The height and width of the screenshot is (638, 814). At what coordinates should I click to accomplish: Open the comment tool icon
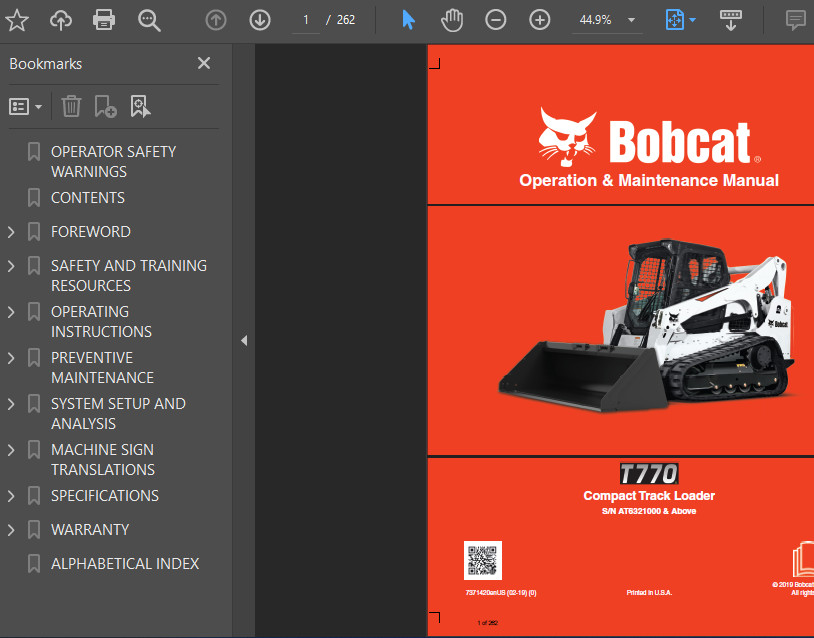pyautogui.click(x=795, y=21)
